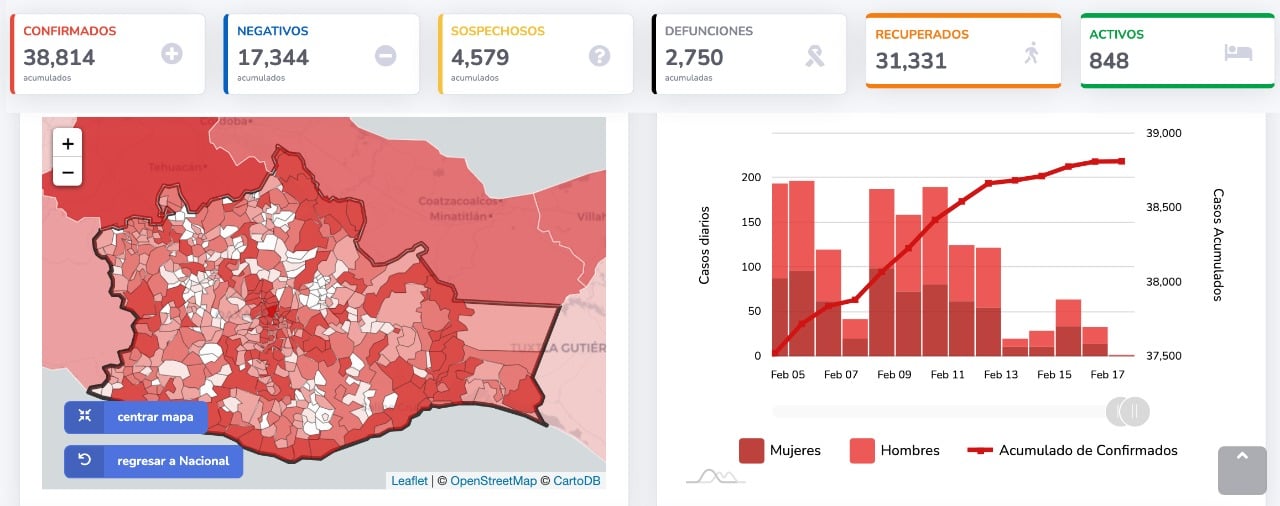Click the Activos value 848

click(1109, 61)
